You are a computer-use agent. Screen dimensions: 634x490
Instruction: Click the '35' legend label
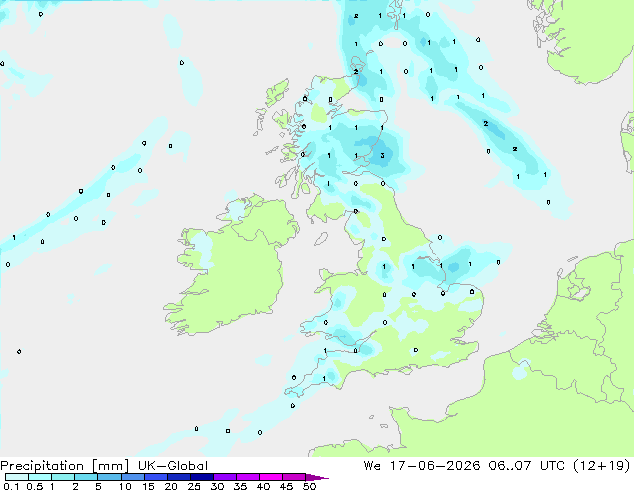(x=240, y=486)
